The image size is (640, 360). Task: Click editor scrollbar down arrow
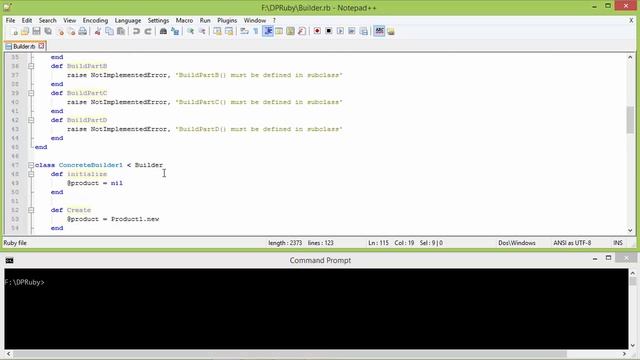630,230
